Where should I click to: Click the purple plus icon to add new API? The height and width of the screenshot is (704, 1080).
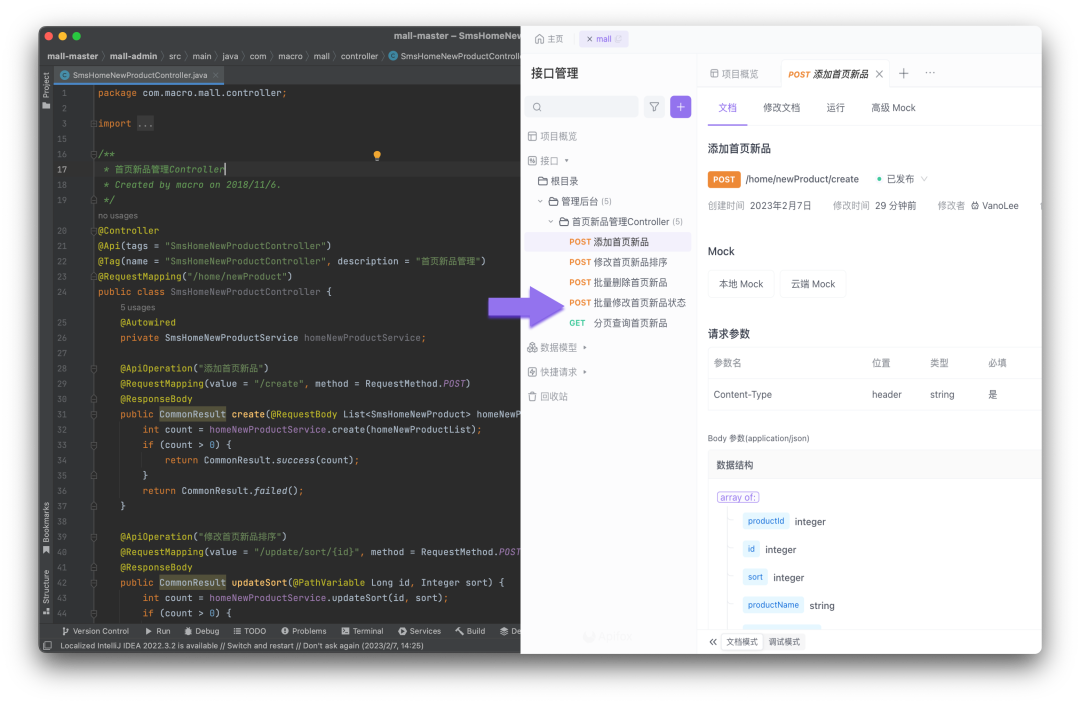[x=680, y=106]
